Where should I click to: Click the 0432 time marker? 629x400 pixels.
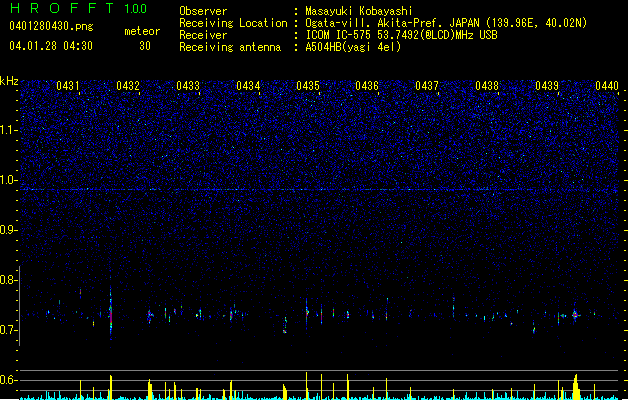128,85
